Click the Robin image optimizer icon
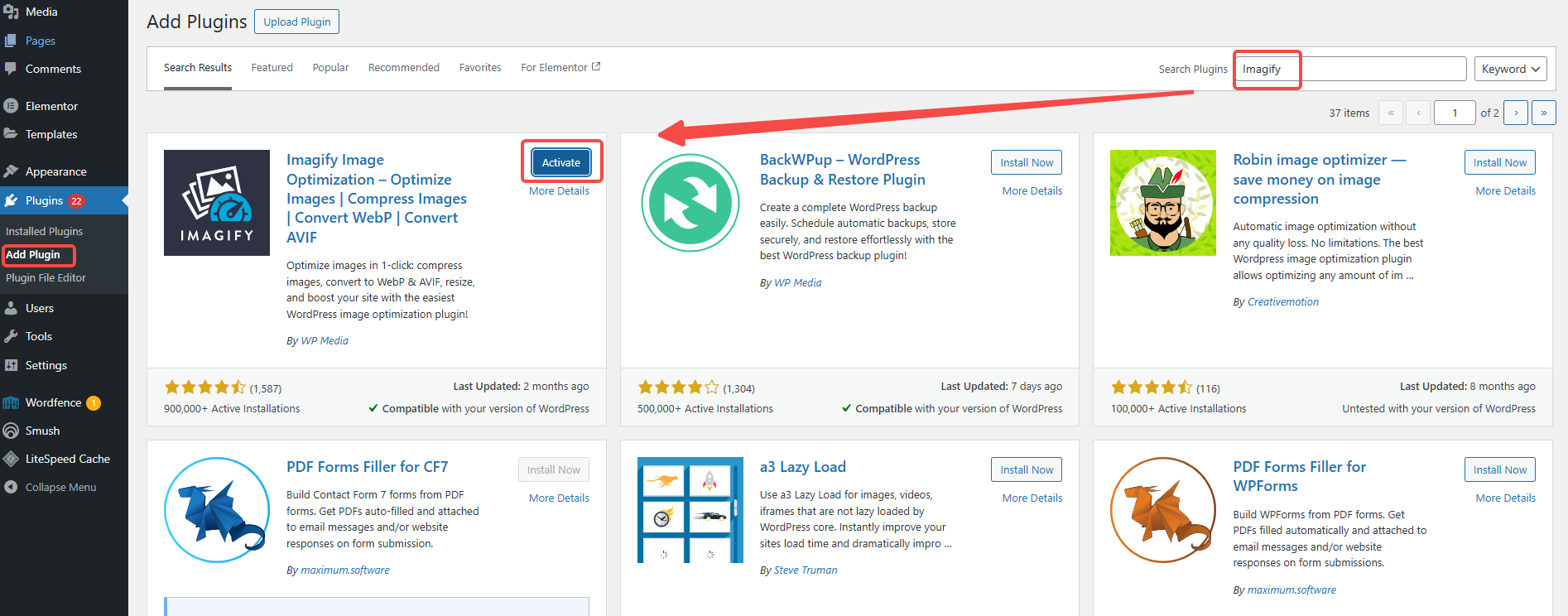This screenshot has height=616, width=1568. [x=1162, y=203]
